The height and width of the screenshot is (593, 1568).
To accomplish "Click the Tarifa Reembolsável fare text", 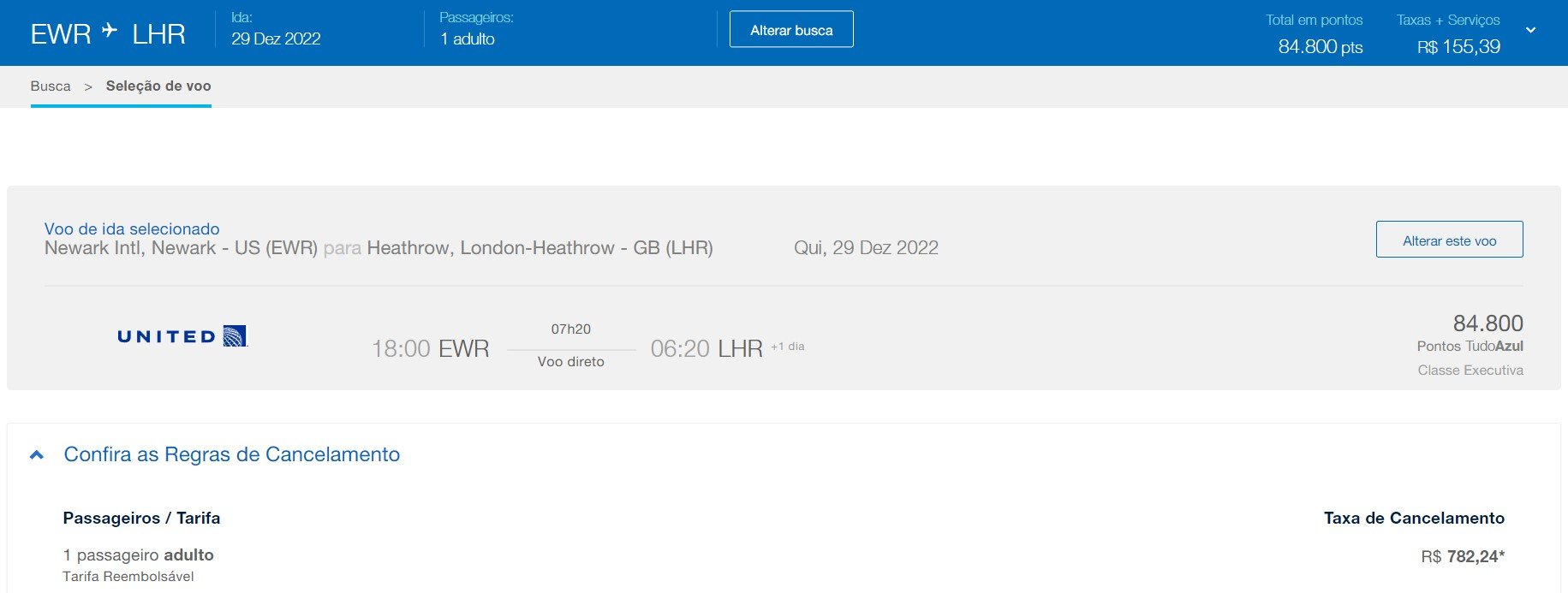I will tap(128, 577).
